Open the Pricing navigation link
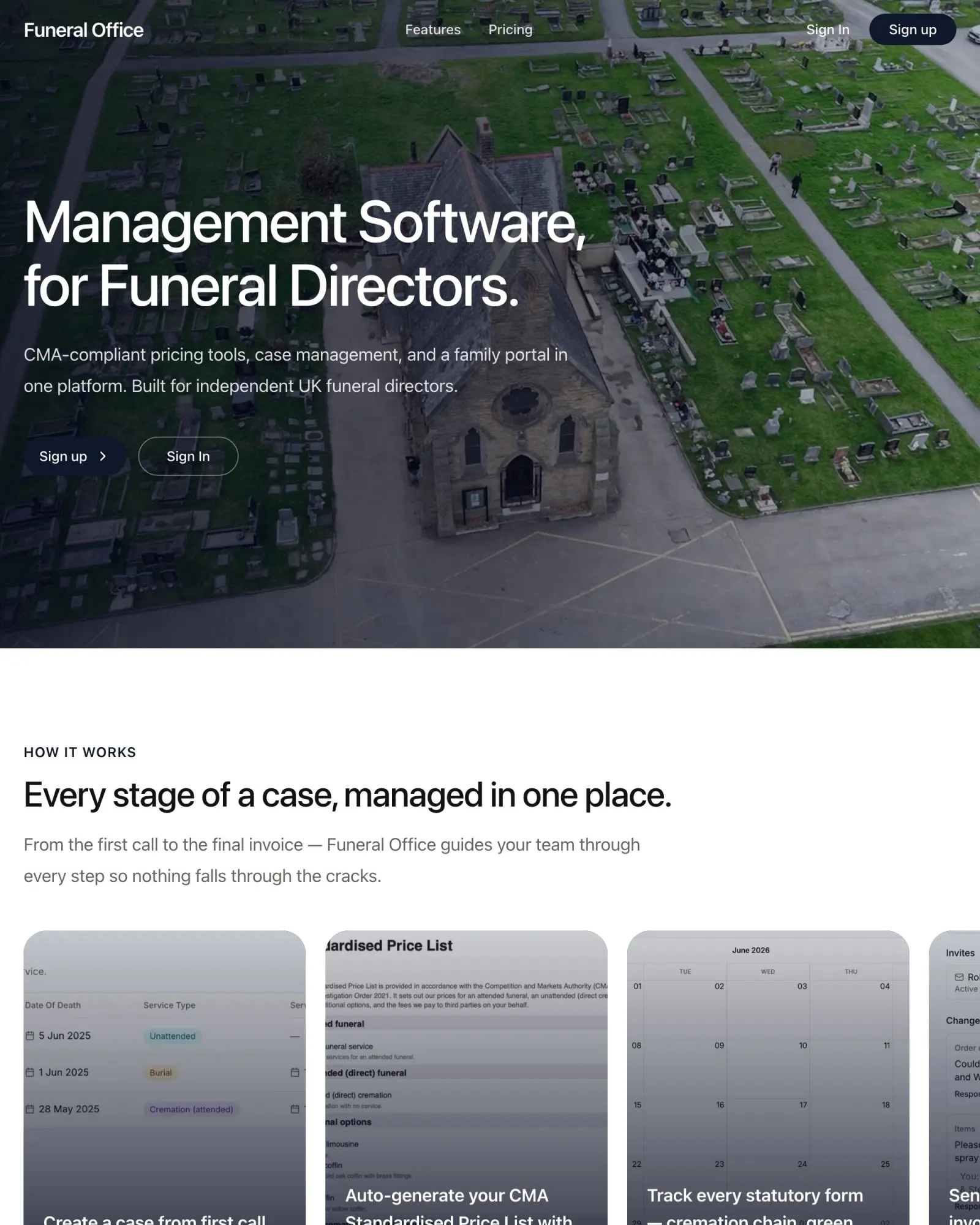This screenshot has height=1225, width=980. [510, 29]
